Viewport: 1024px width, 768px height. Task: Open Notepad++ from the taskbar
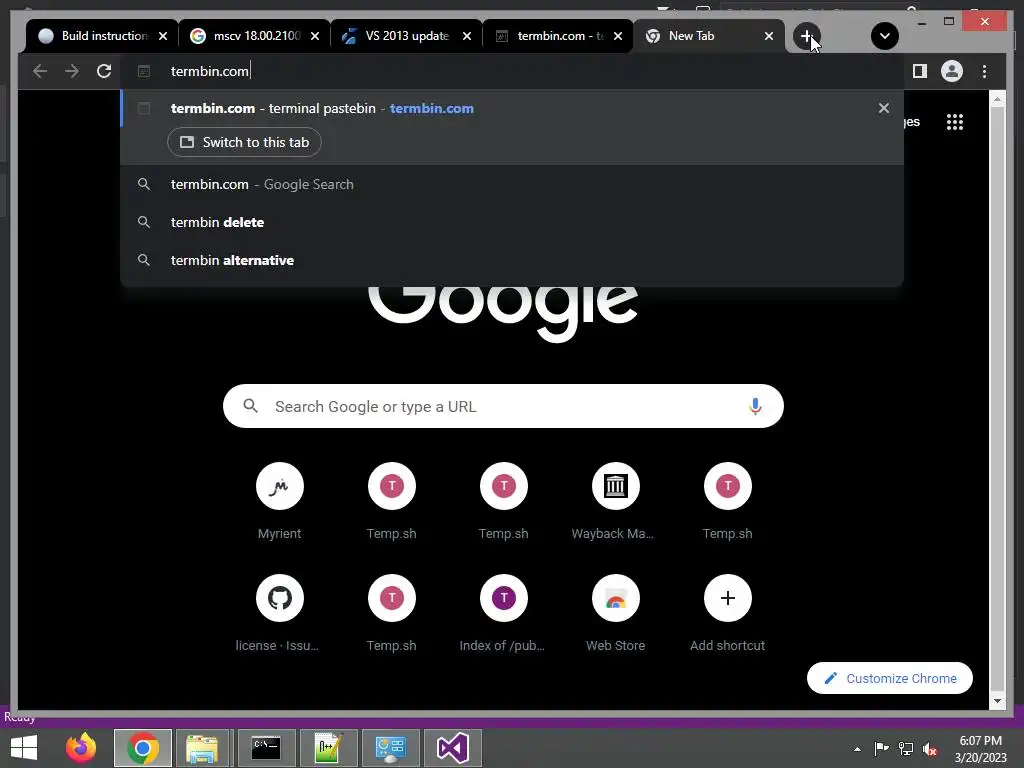coord(328,748)
